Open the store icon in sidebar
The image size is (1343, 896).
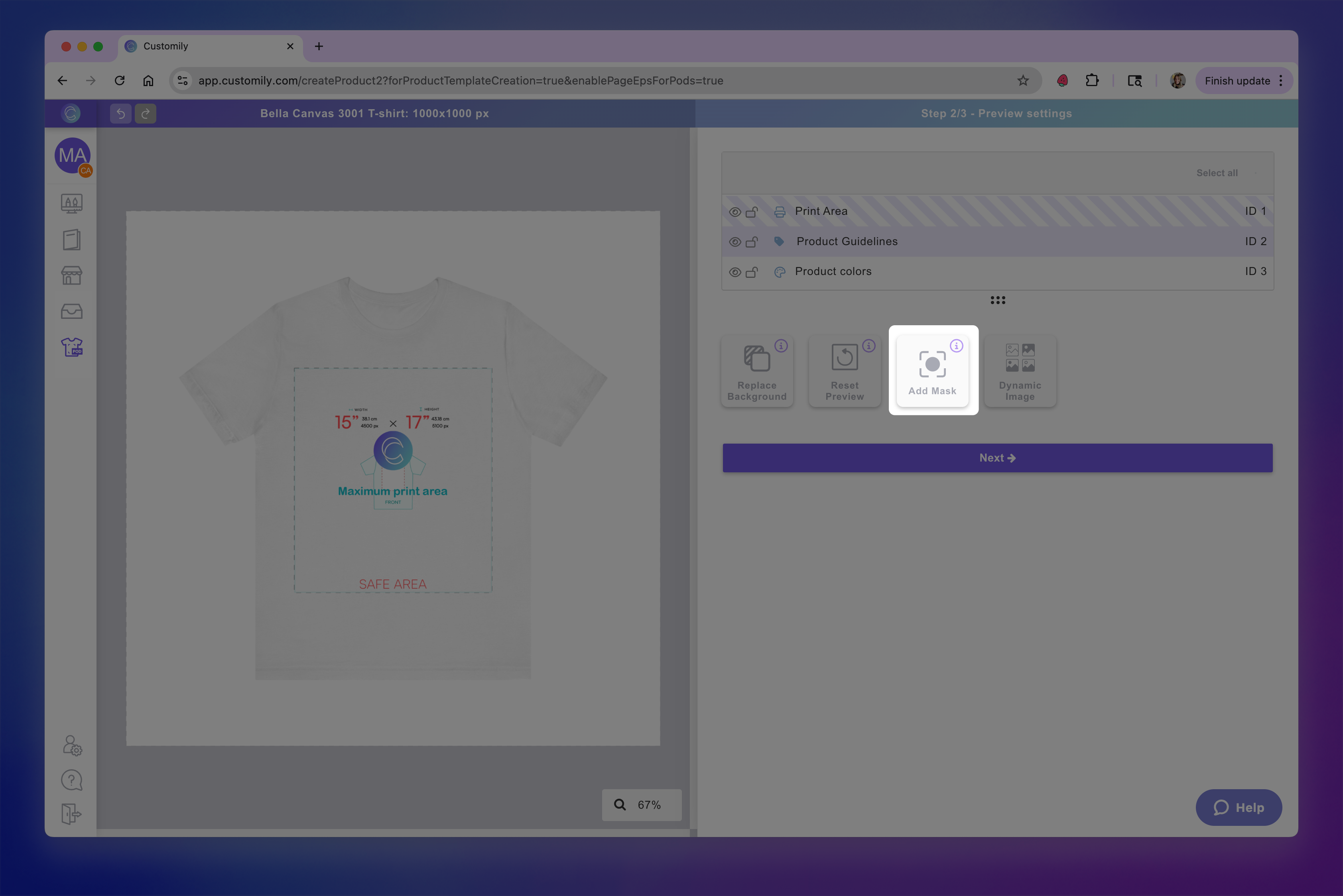tap(71, 275)
